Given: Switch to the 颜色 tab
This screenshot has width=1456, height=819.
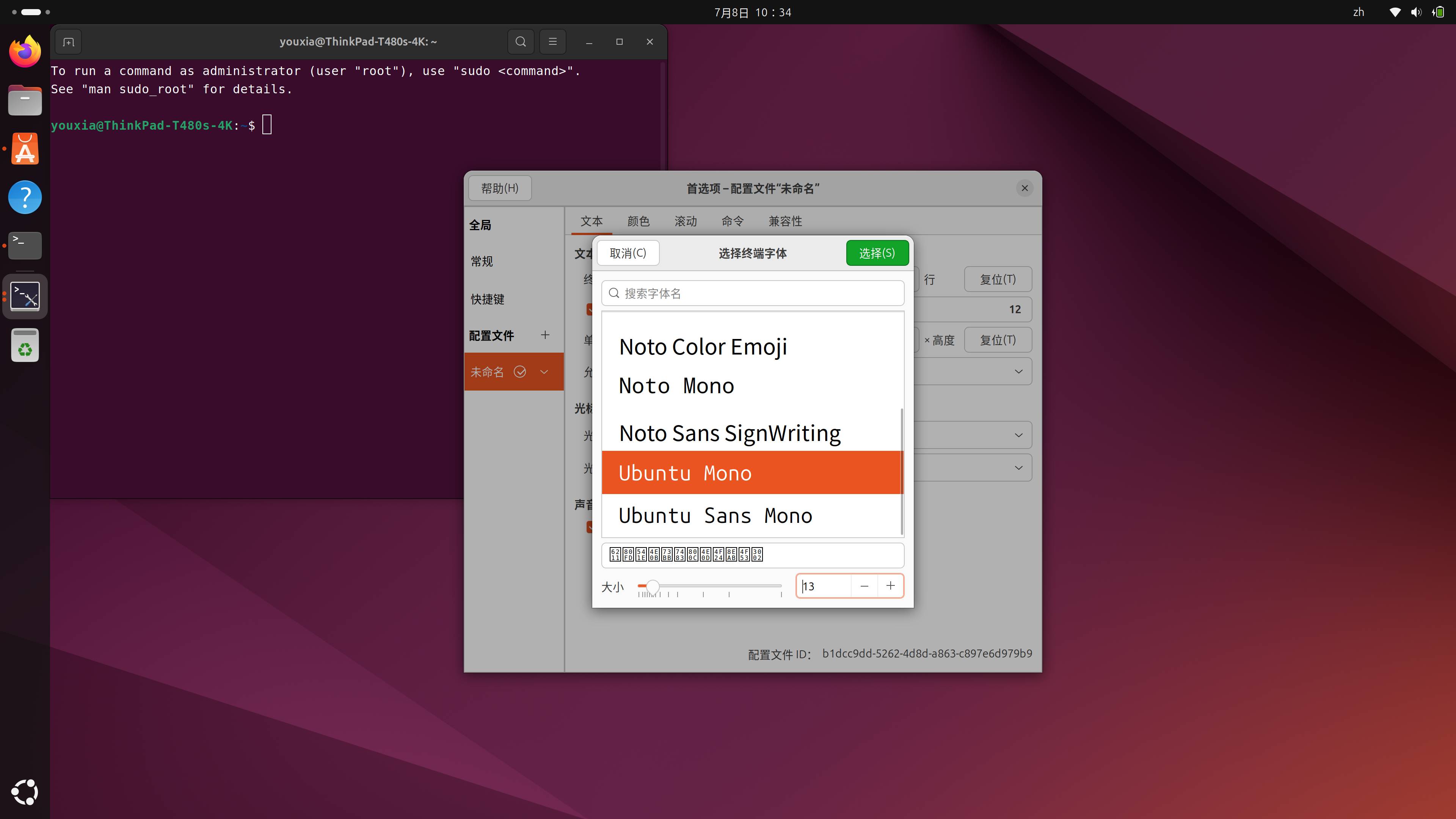Looking at the screenshot, I should point(638,221).
